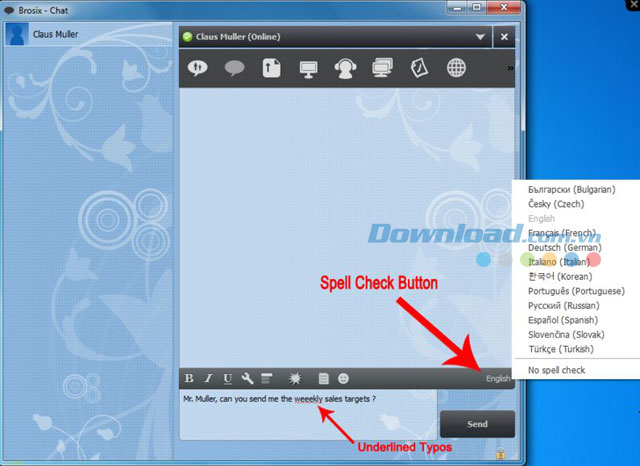
Task: Click Claus Muller's avatar picture
Action: pos(17,34)
